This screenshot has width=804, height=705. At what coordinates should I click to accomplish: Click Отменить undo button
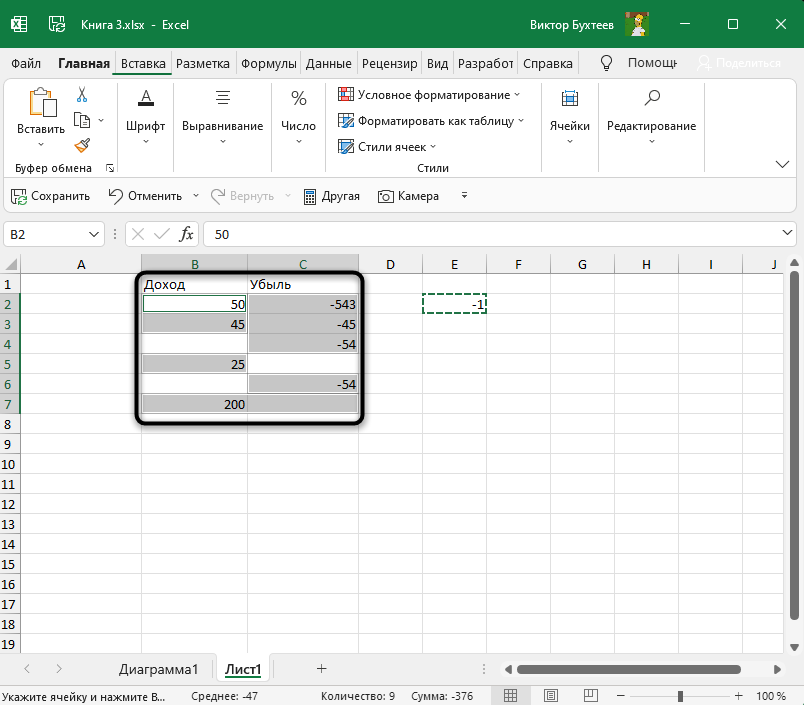pos(145,196)
